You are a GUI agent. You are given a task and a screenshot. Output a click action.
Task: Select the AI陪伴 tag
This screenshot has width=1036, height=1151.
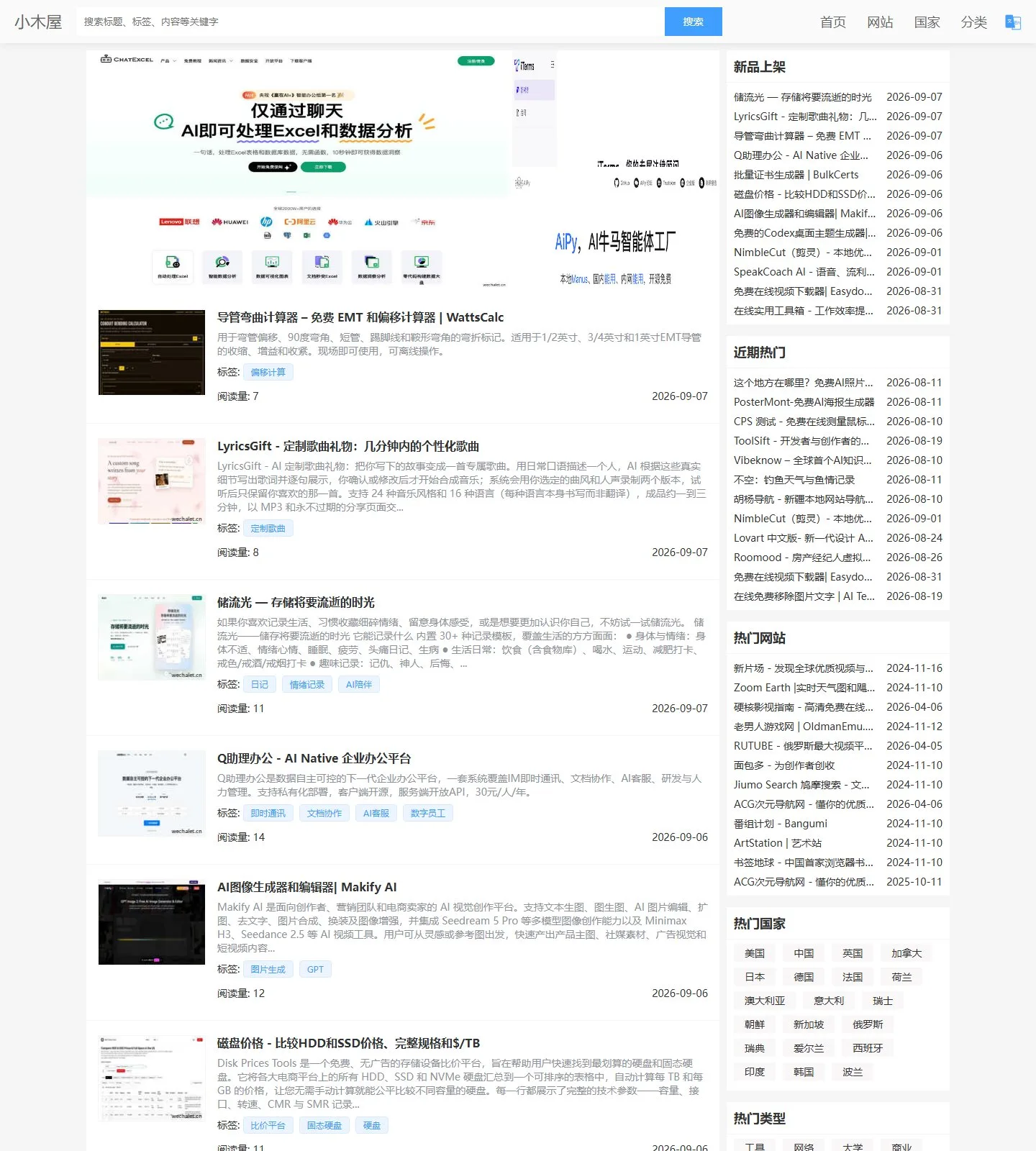click(359, 684)
